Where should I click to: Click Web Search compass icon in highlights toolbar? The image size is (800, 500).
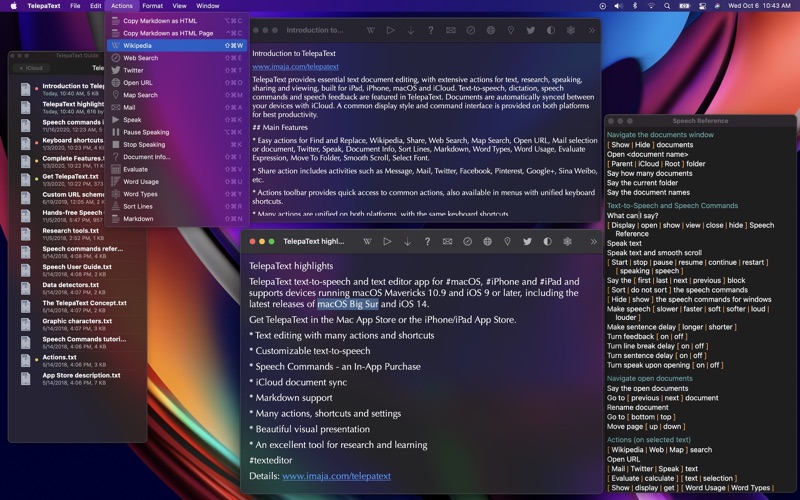click(x=467, y=241)
